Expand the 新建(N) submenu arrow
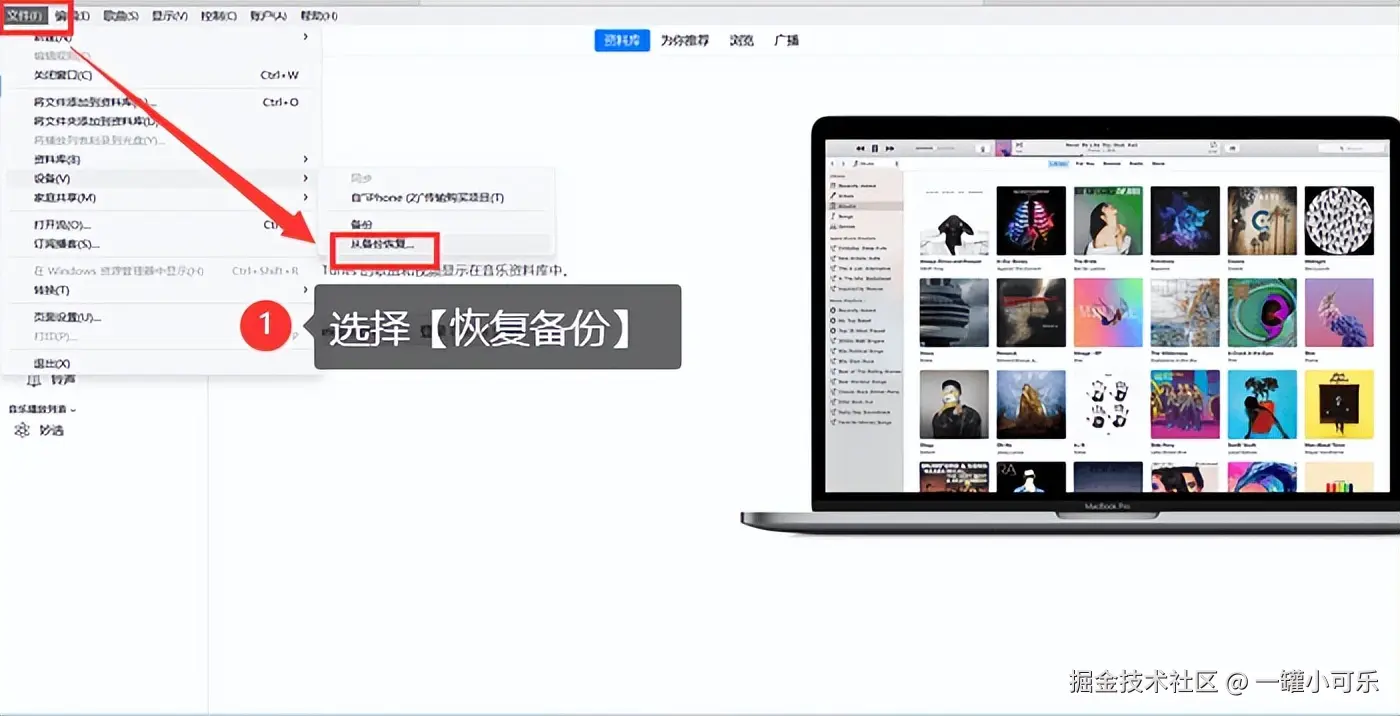1400x716 pixels. tap(306, 37)
